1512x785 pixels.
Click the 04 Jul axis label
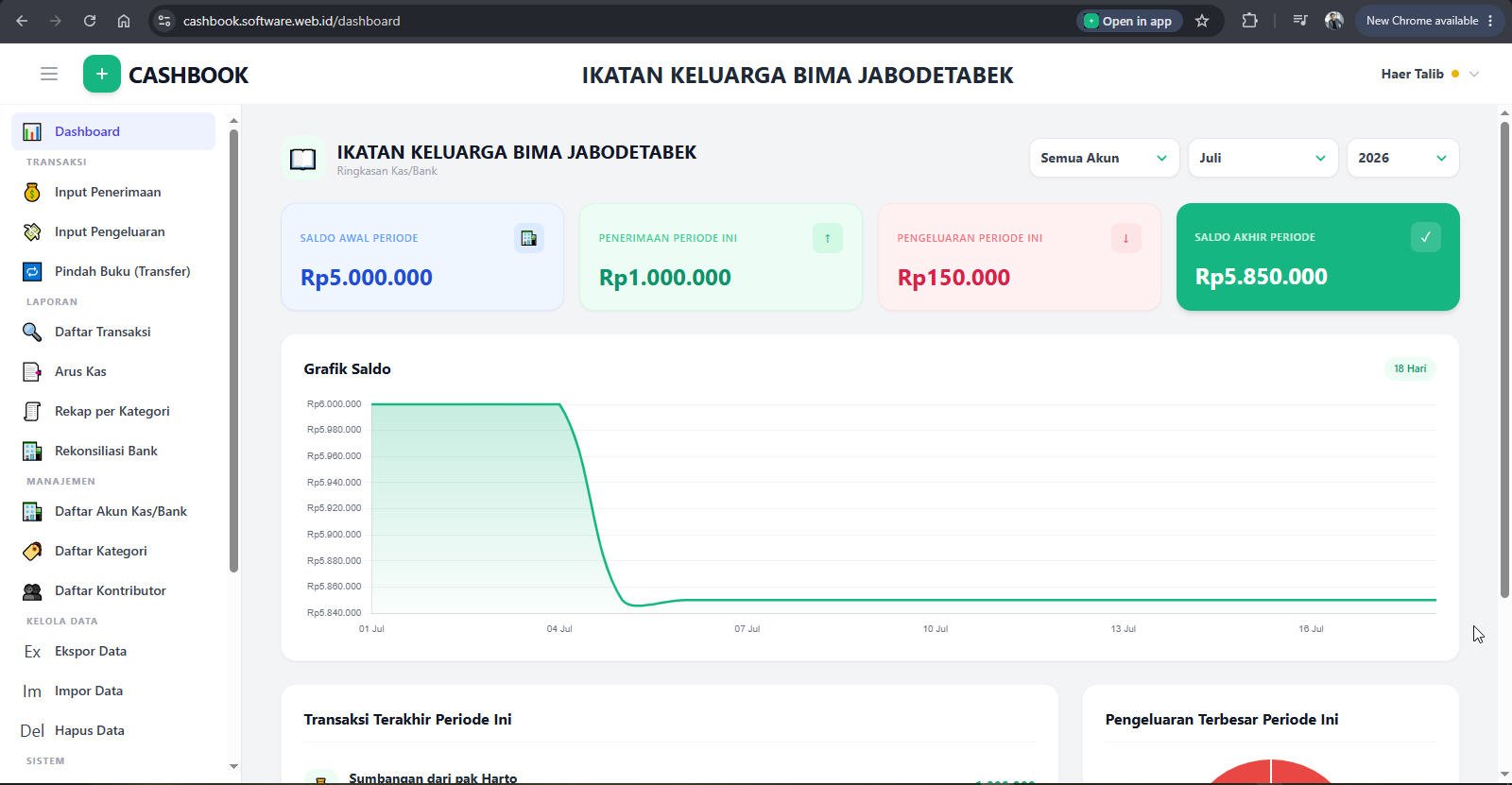(x=559, y=628)
